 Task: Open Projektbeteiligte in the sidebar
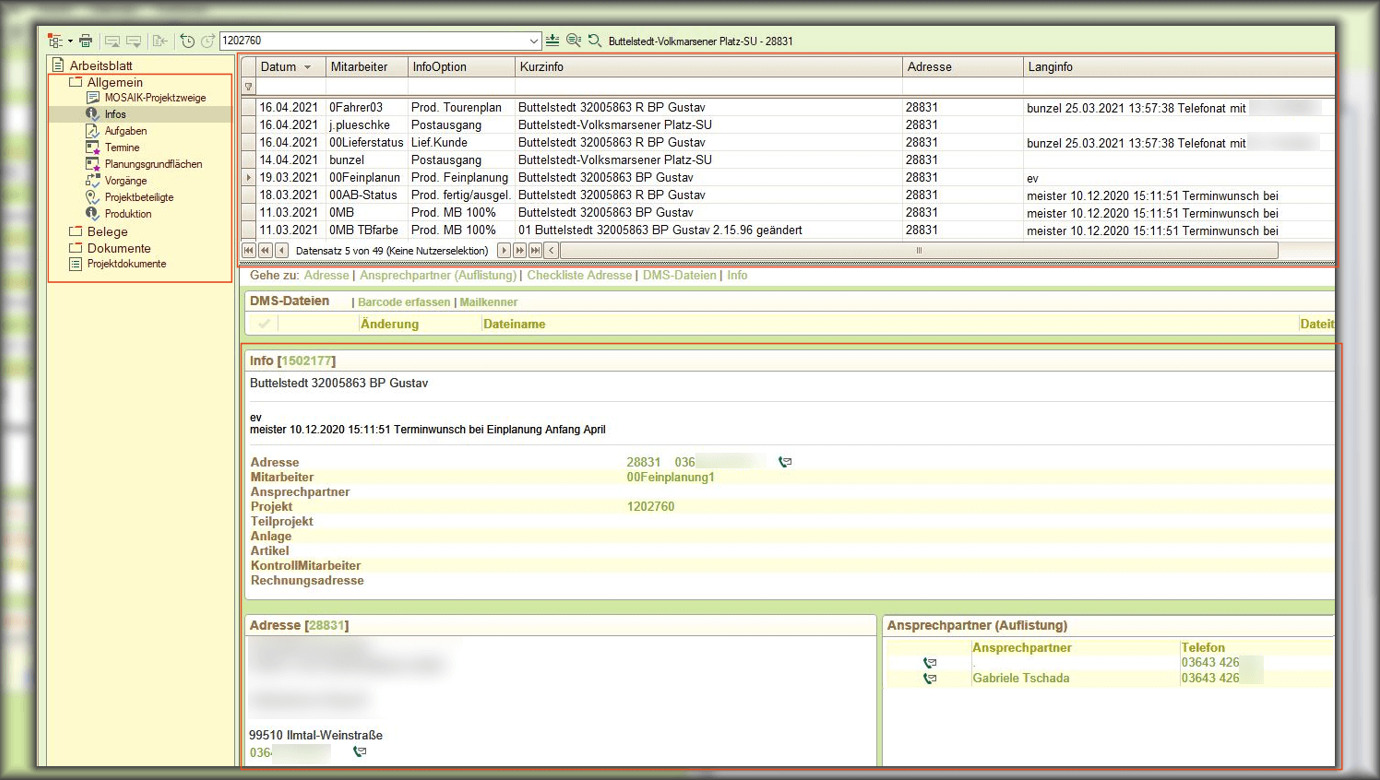pos(138,198)
